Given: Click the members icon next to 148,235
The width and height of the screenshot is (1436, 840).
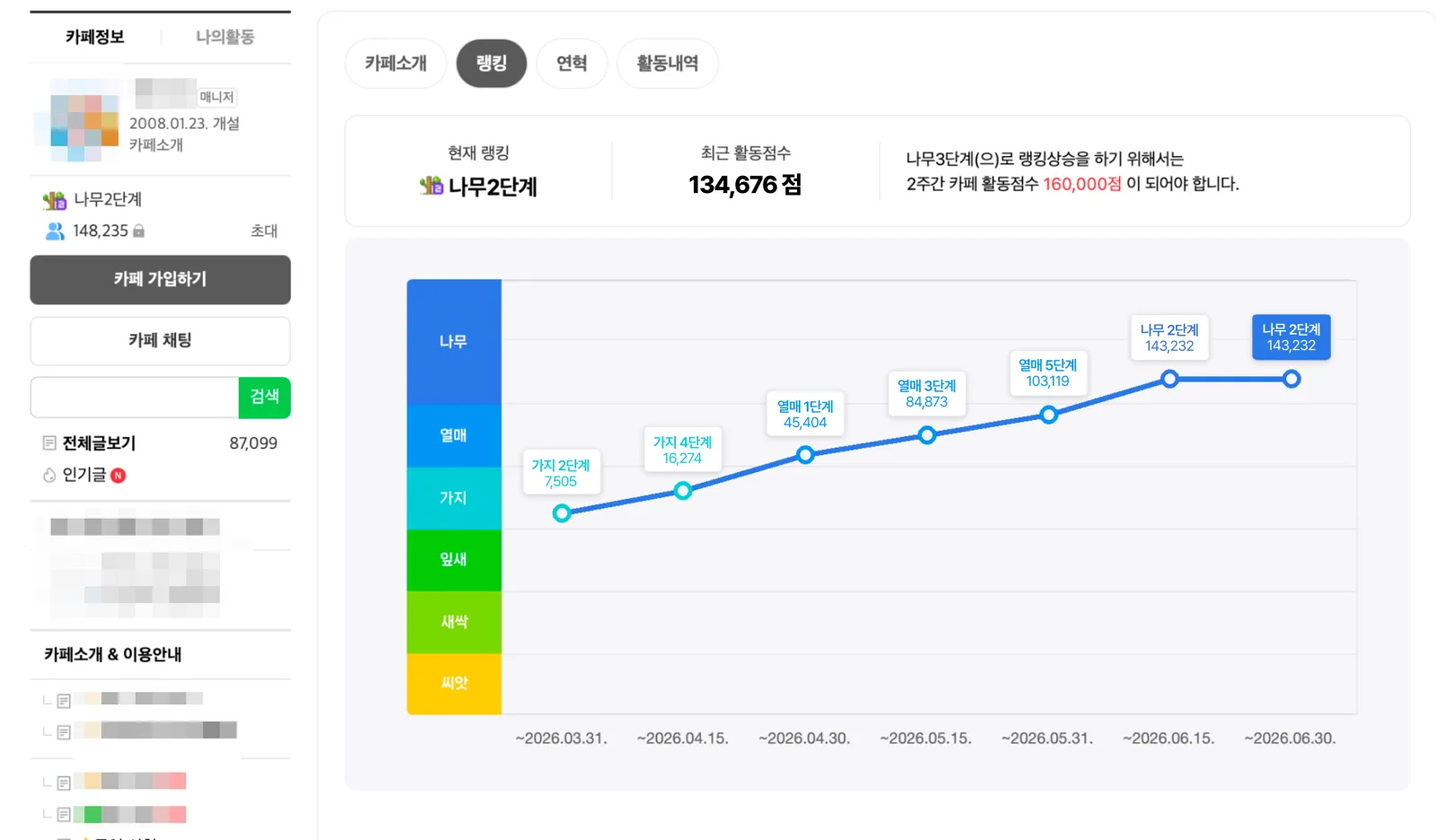Looking at the screenshot, I should [55, 232].
